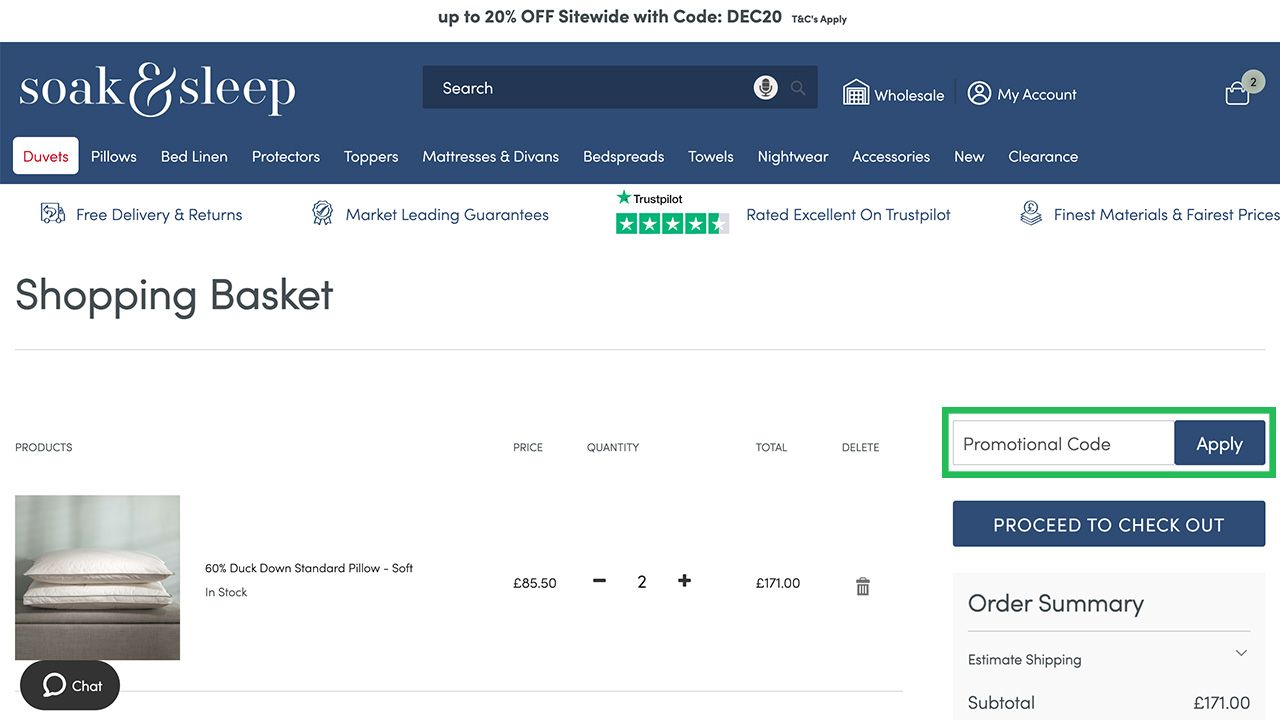Increase pillow quantity with plus

pos(684,581)
